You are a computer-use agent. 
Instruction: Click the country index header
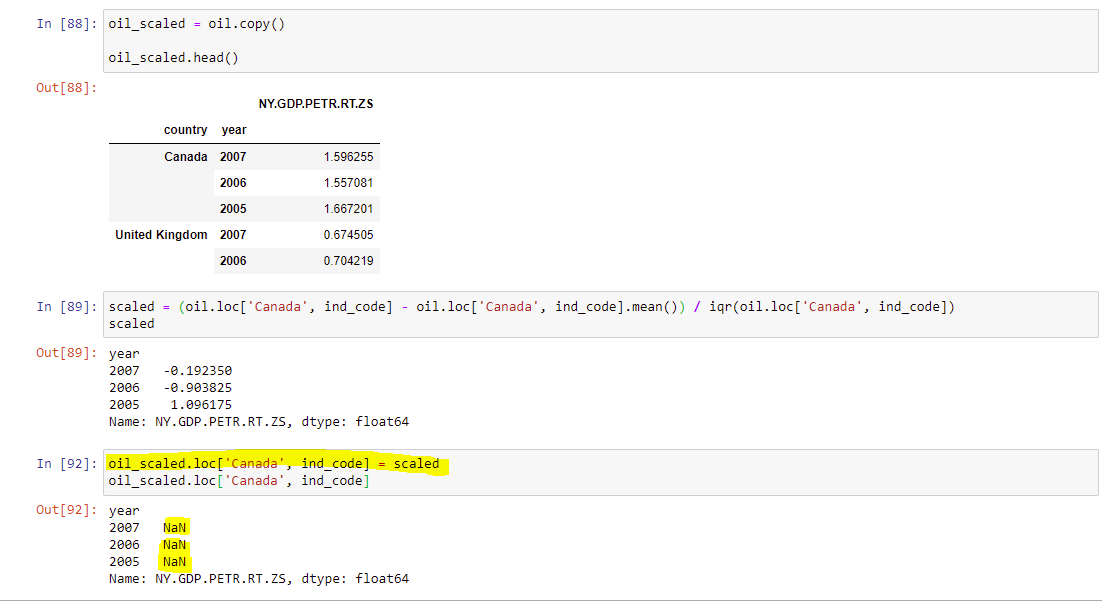(x=186, y=130)
